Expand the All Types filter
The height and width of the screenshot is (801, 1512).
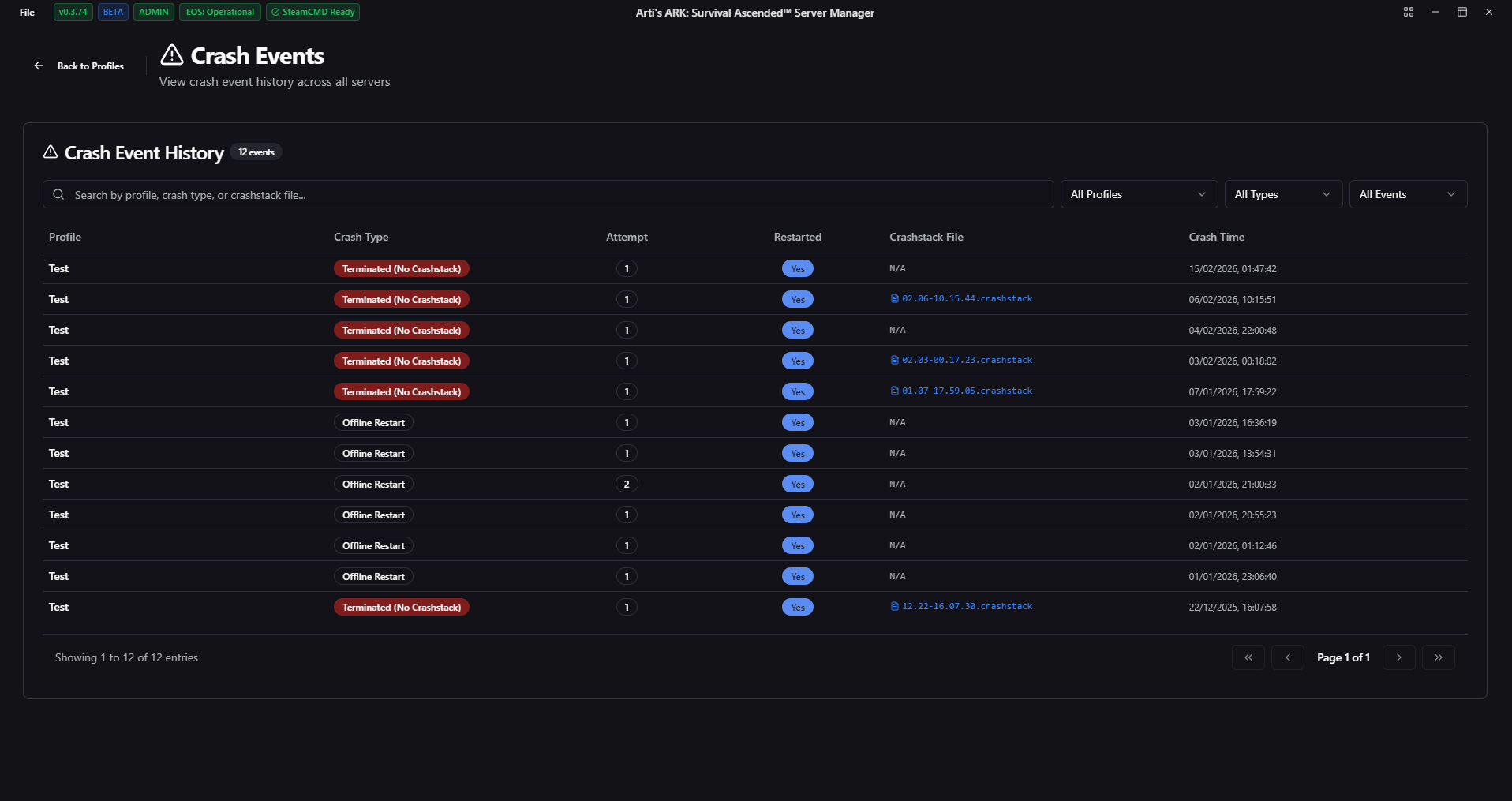click(1282, 194)
